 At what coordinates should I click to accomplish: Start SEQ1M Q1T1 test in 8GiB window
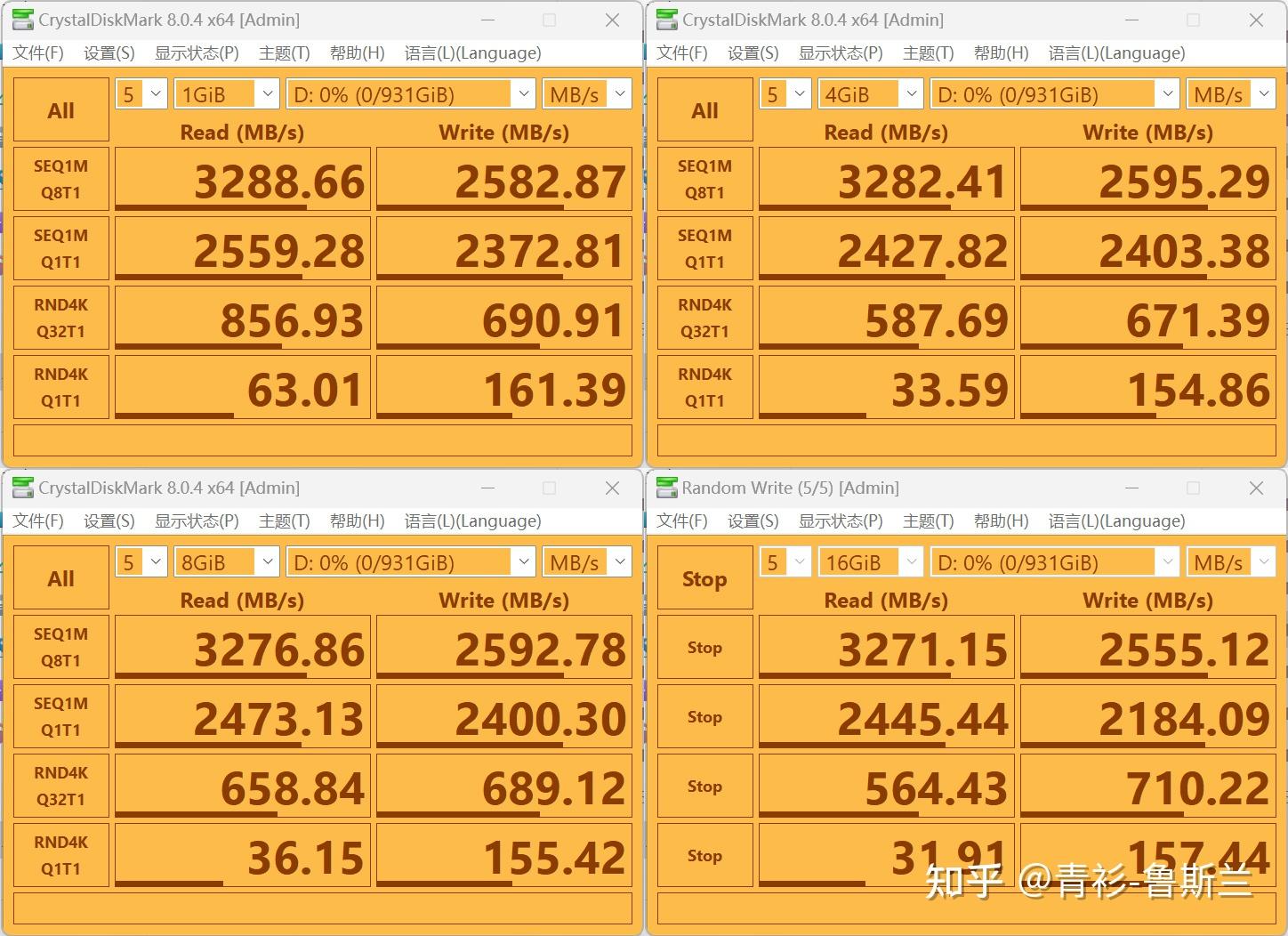click(61, 717)
